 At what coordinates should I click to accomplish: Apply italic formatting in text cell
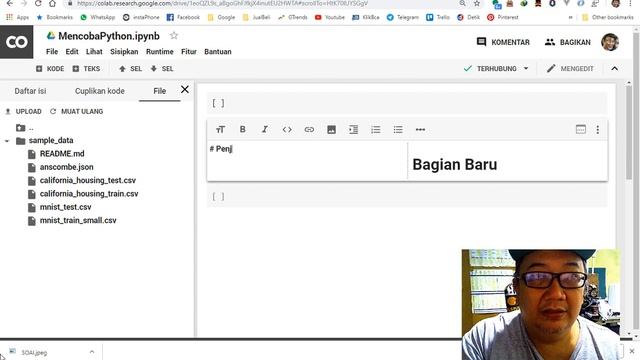pos(264,129)
